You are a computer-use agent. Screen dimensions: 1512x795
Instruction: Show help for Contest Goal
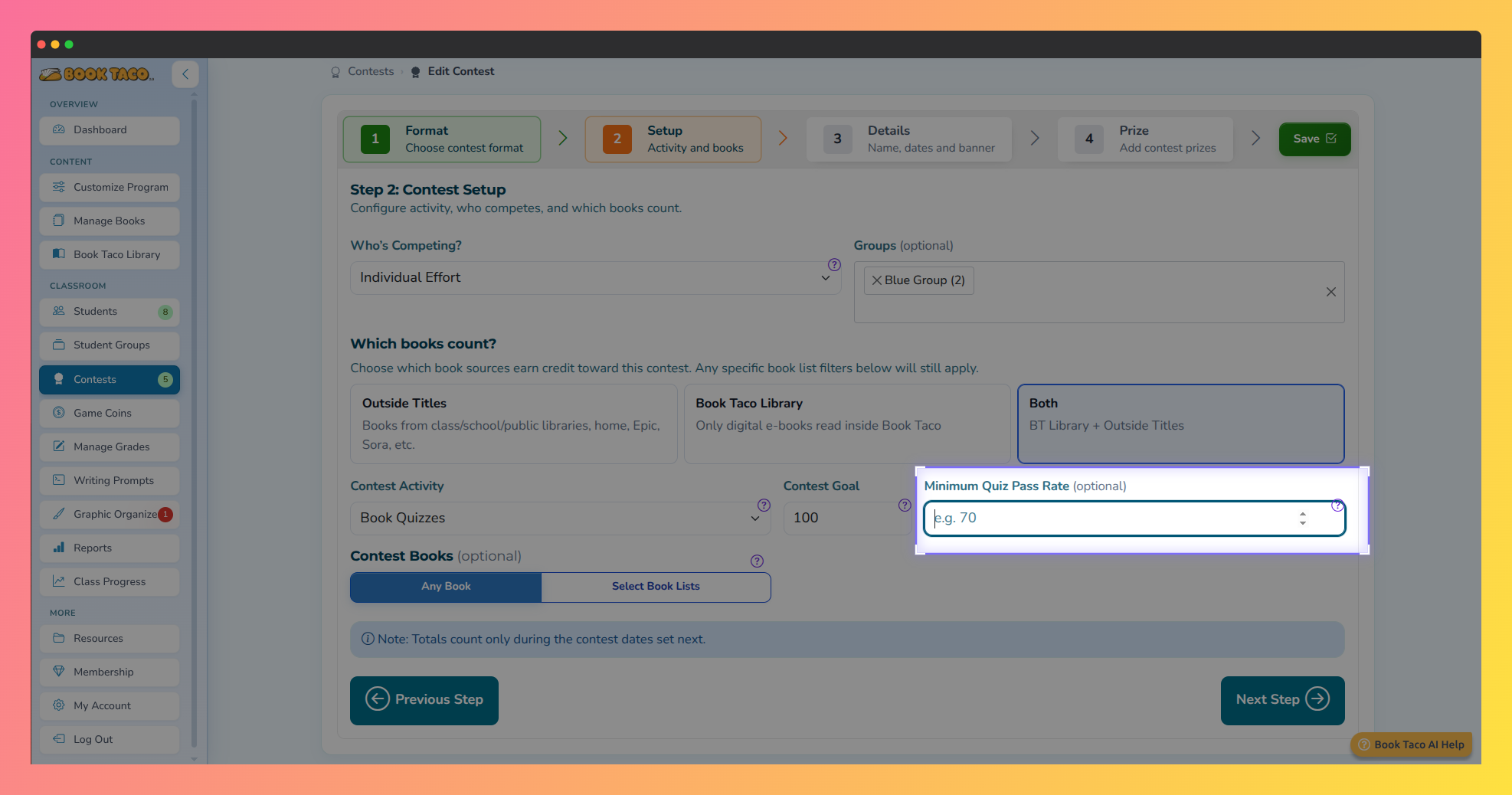pyautogui.click(x=905, y=505)
